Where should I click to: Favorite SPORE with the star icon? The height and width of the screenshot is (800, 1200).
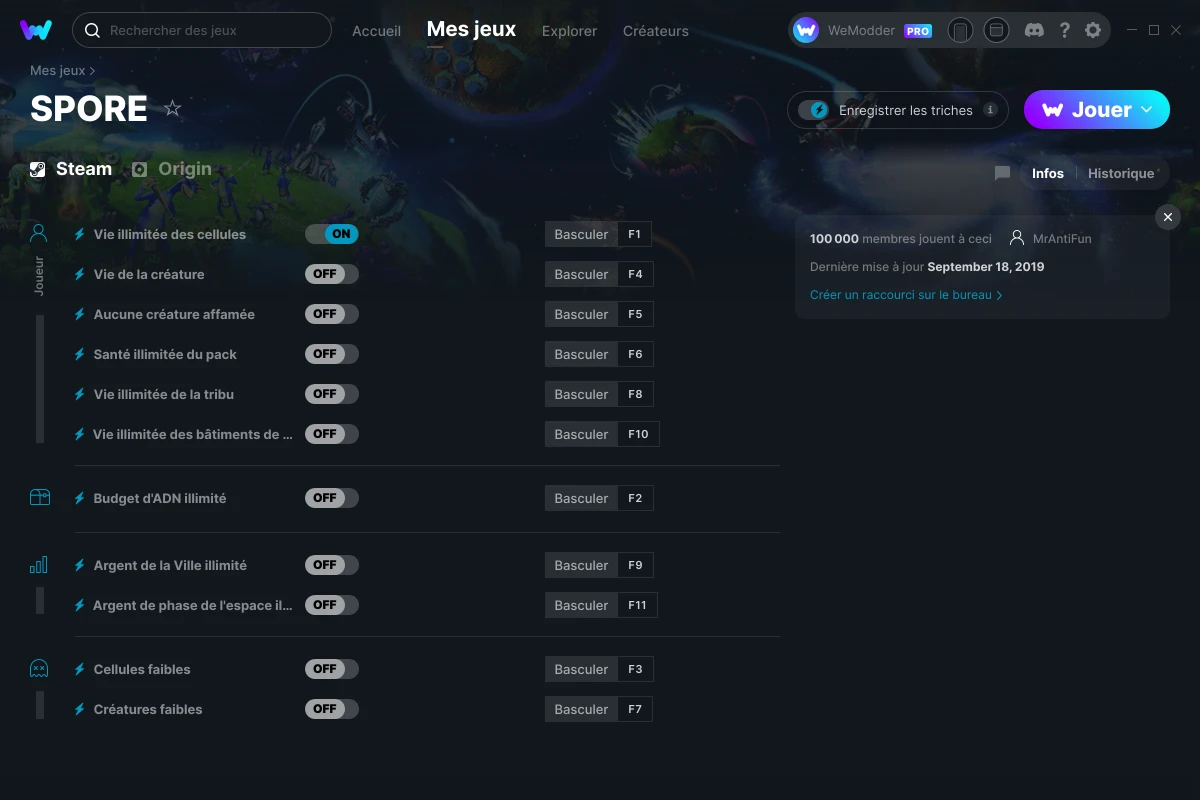[x=173, y=108]
